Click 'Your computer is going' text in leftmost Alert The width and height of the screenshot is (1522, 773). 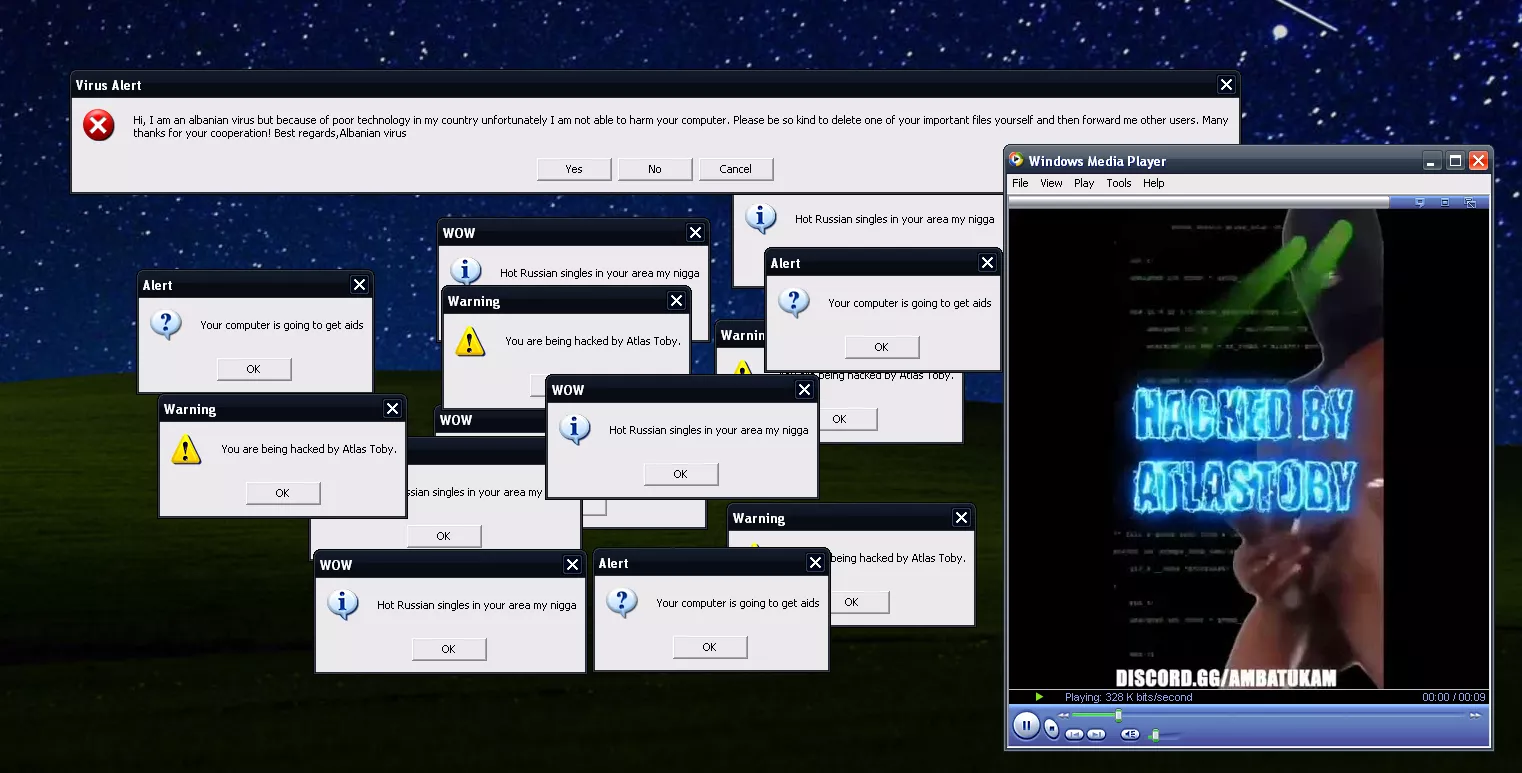282,325
